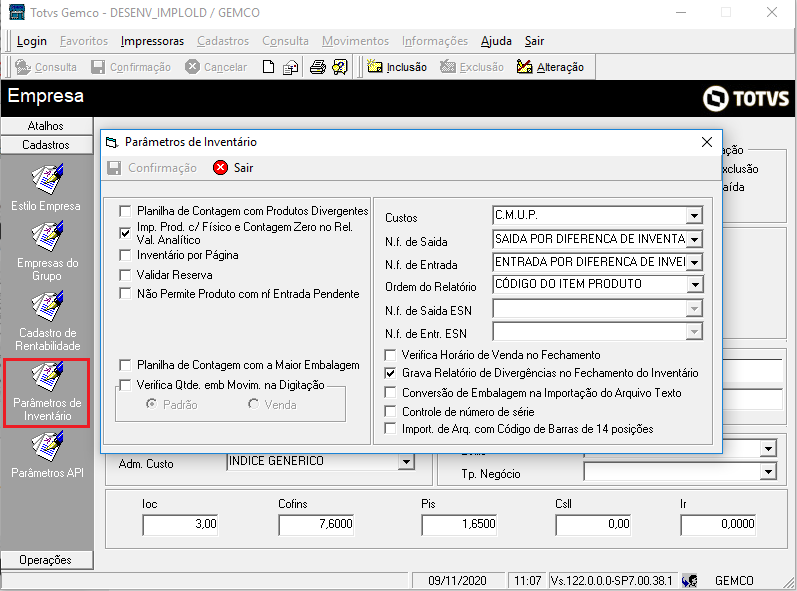Select the Padrão radio button
This screenshot has height=591, width=797.
[x=151, y=405]
